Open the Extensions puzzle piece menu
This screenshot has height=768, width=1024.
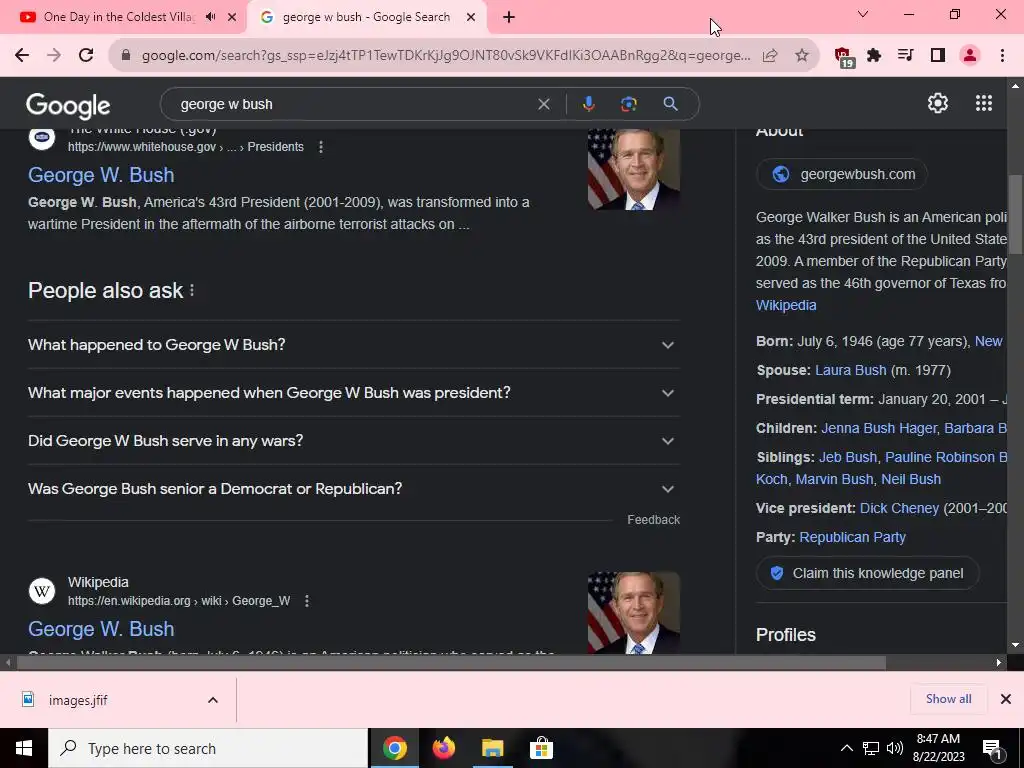874,56
